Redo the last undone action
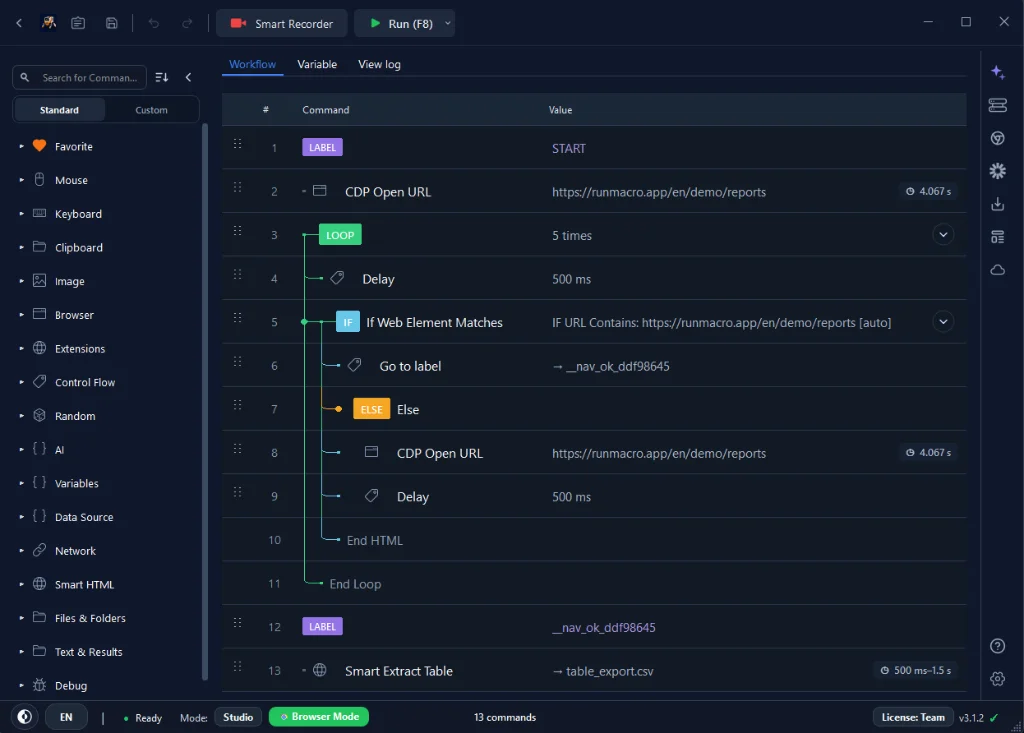Viewport: 1024px width, 733px height. click(x=187, y=24)
